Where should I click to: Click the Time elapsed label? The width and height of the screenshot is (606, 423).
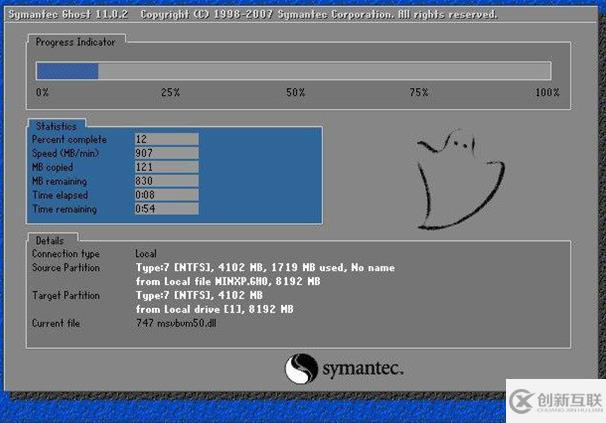tap(60, 195)
